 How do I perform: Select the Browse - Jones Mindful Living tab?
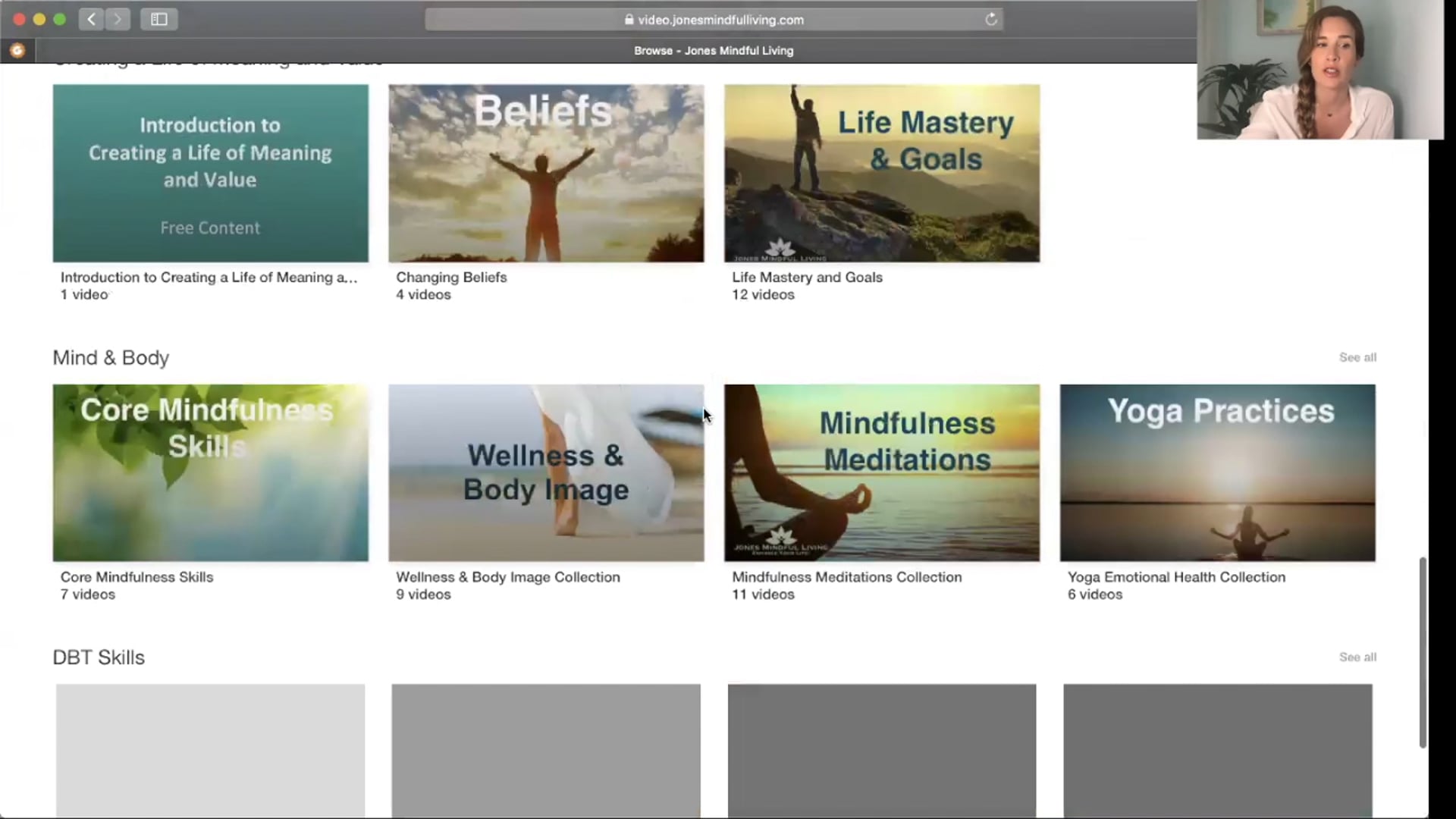coord(713,51)
